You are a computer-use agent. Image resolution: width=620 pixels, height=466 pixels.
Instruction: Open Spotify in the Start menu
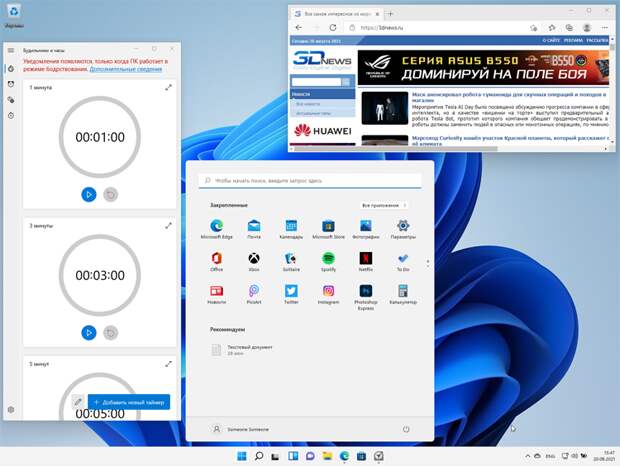(328, 261)
